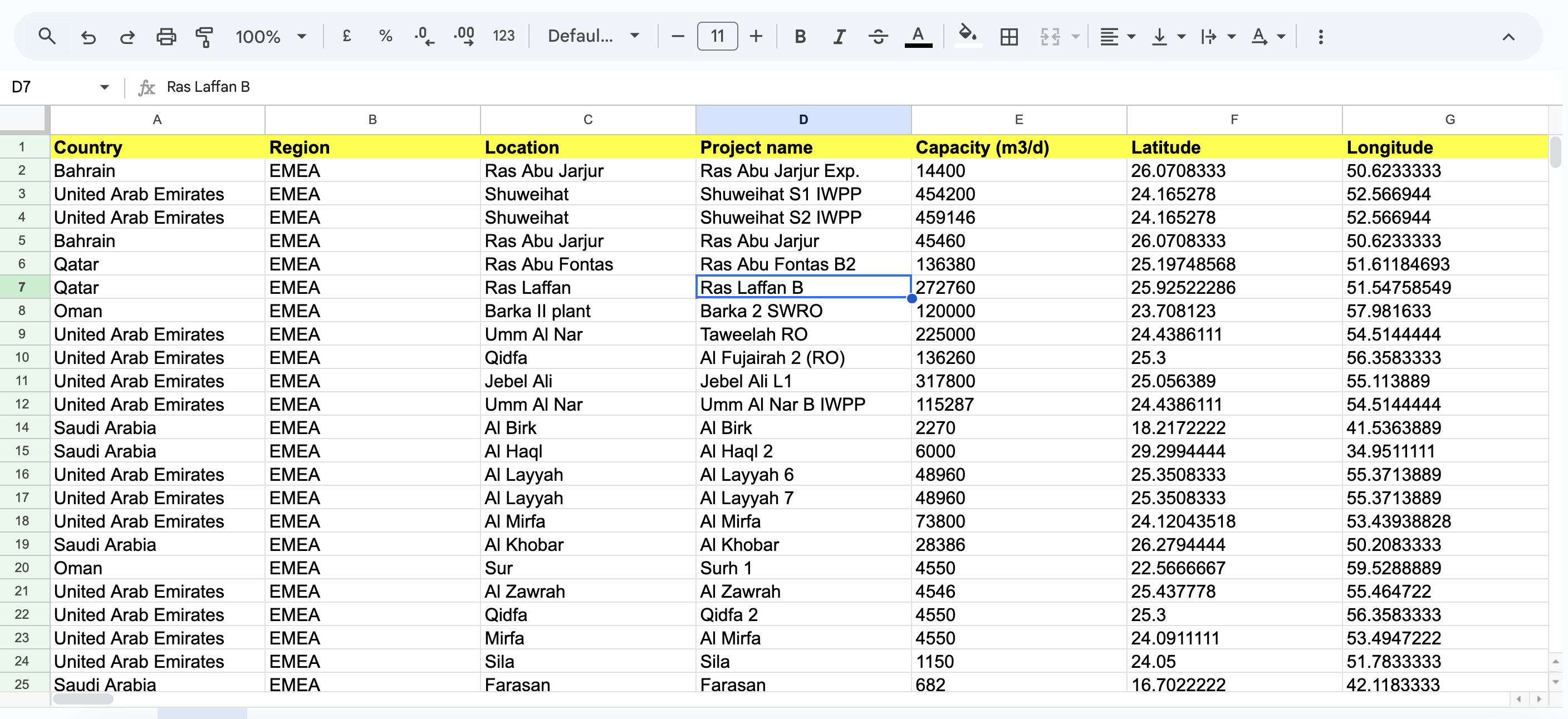Open the more toolbar options menu
Image resolution: width=1568 pixels, height=719 pixels.
click(x=1321, y=36)
